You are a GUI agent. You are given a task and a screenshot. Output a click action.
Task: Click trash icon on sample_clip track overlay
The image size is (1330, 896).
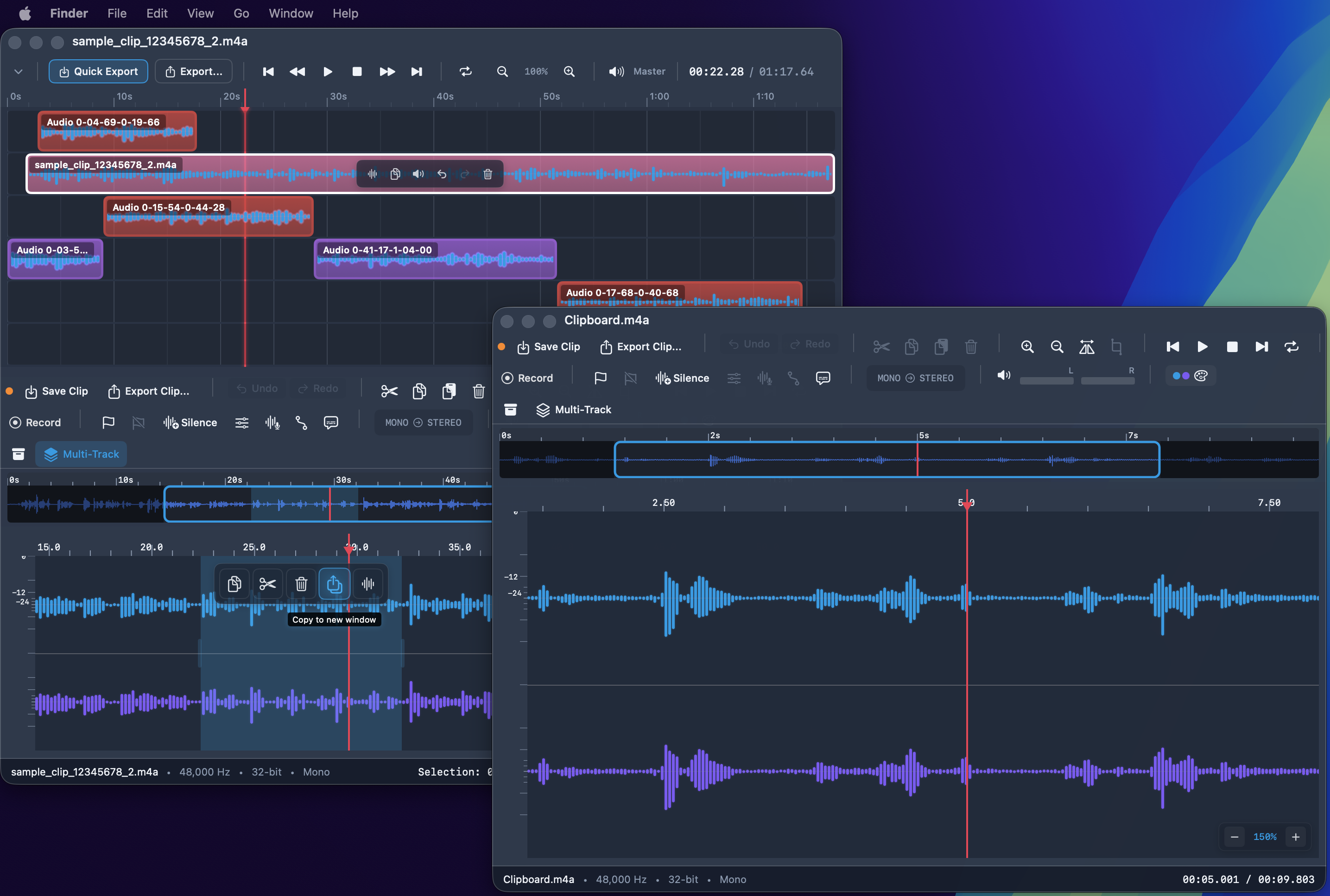point(488,174)
